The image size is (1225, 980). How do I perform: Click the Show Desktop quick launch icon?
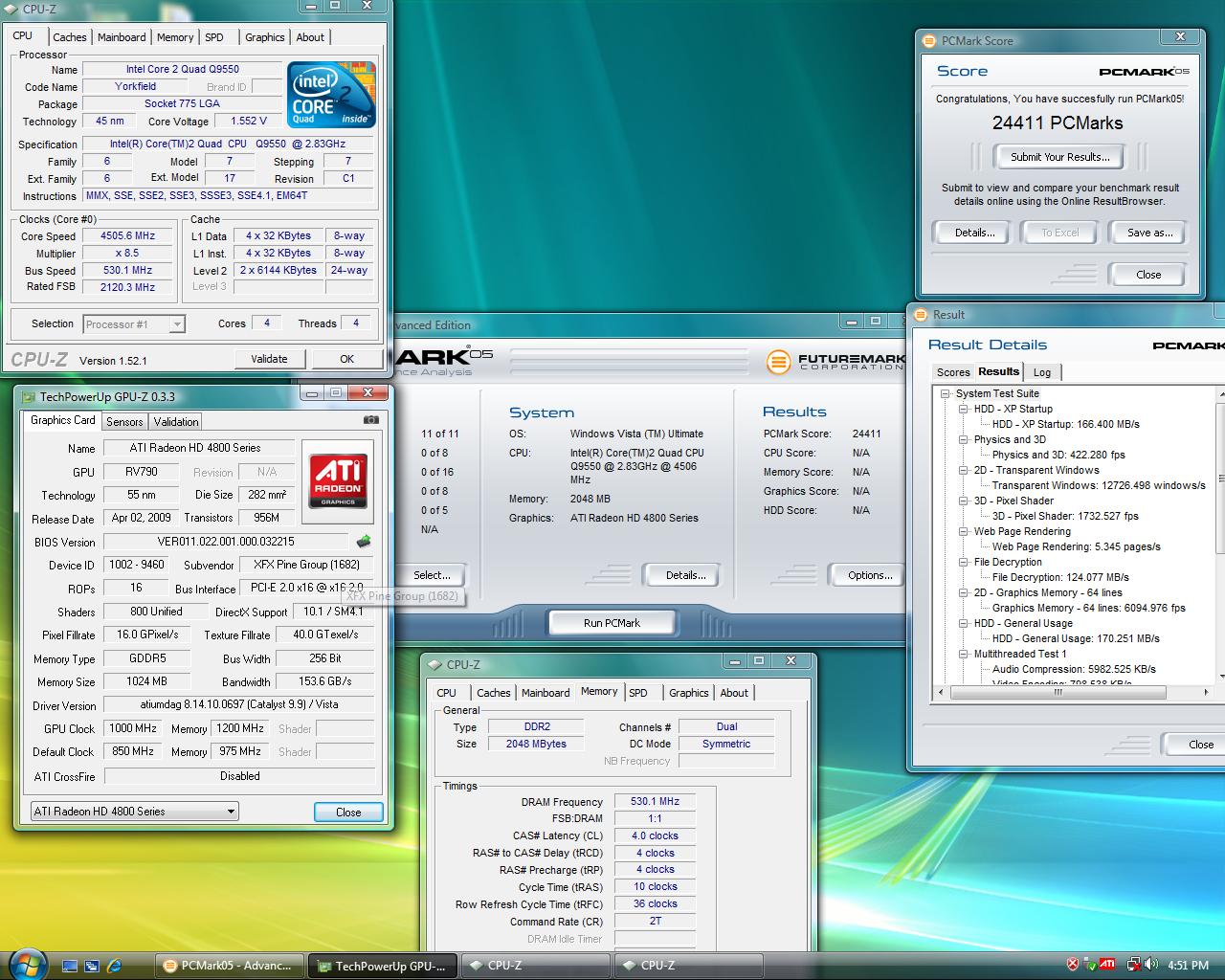(70, 966)
